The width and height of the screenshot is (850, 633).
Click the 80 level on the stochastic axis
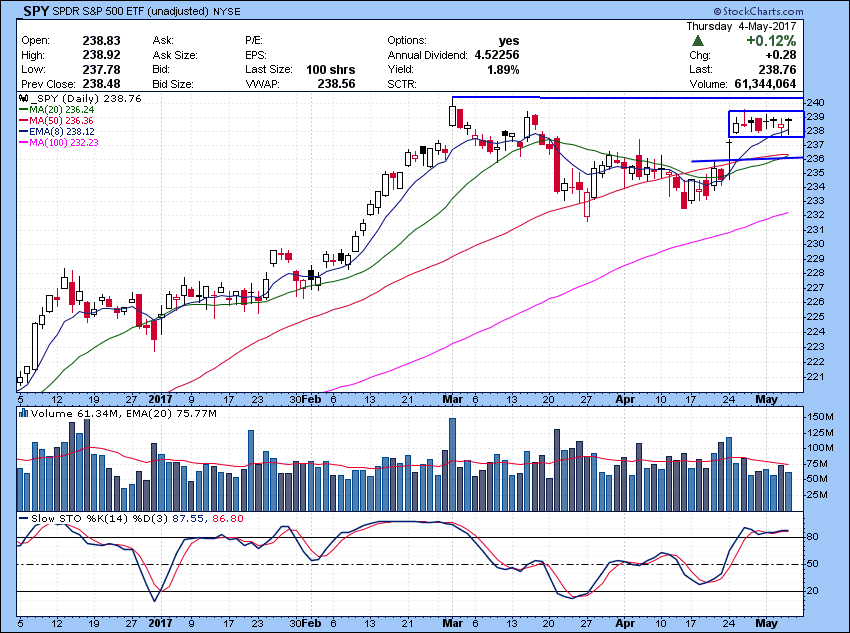point(813,537)
